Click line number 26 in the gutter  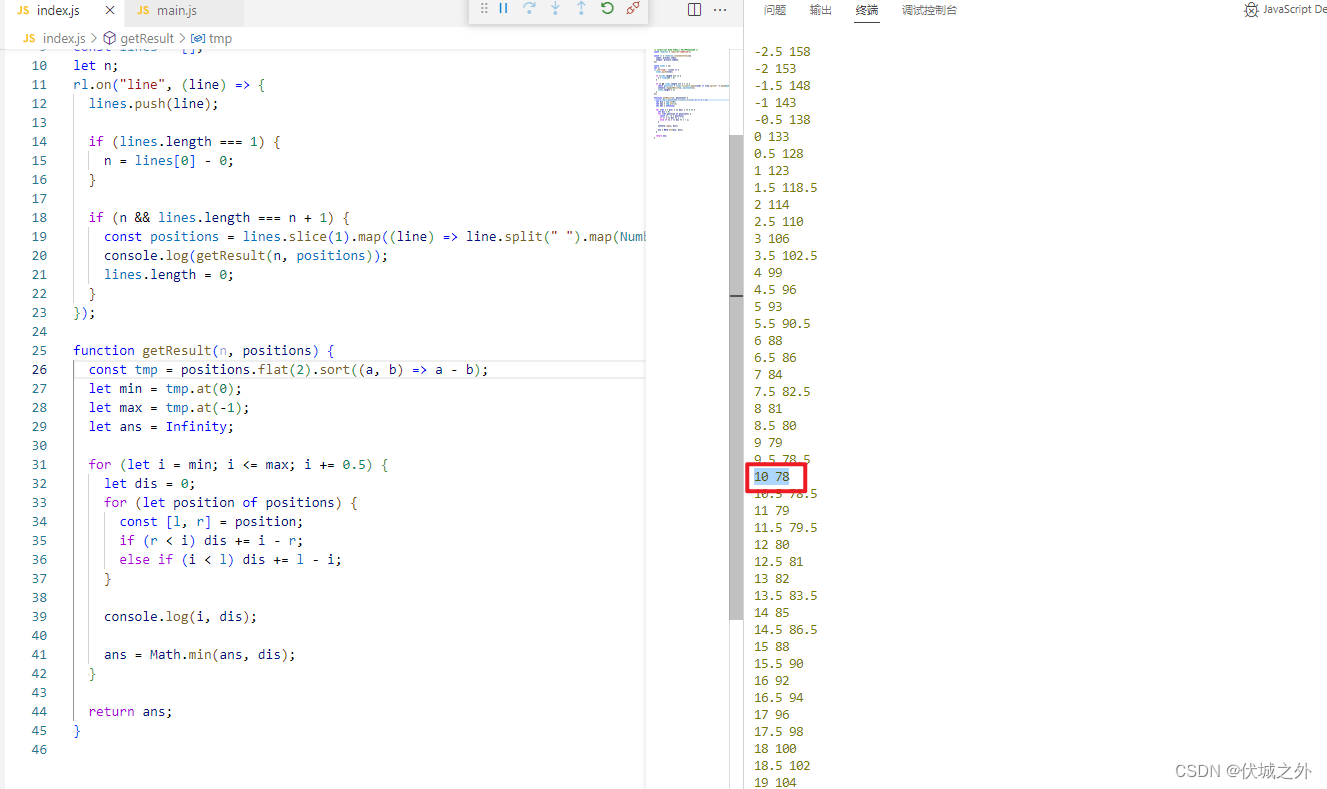pos(39,369)
